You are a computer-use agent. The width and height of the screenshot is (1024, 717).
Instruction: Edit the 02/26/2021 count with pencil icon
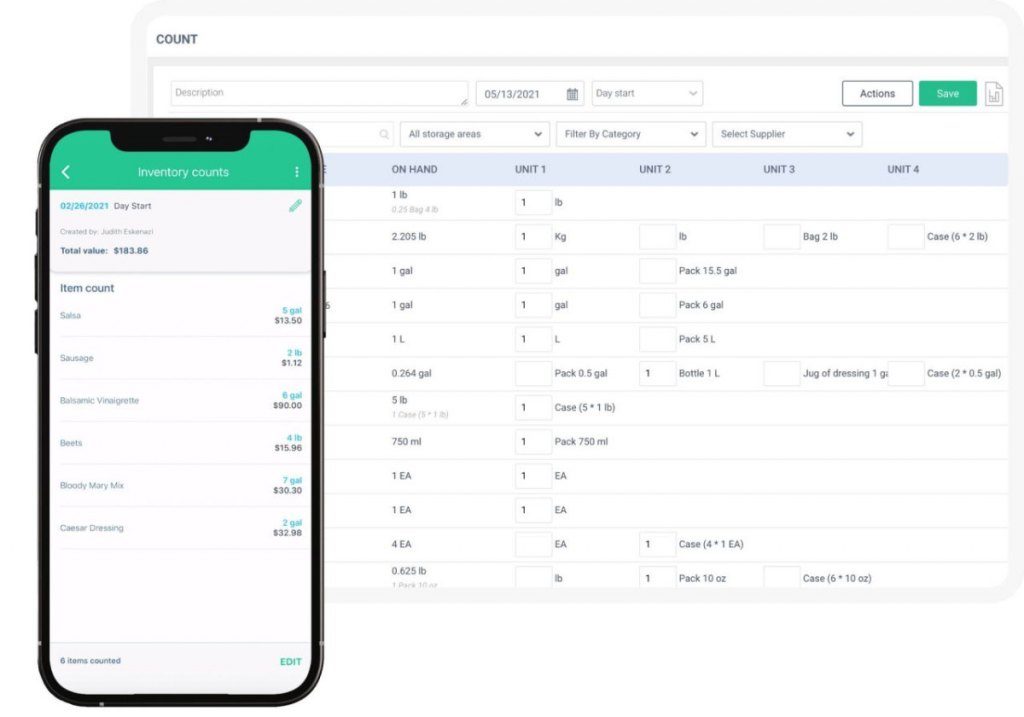click(x=295, y=205)
